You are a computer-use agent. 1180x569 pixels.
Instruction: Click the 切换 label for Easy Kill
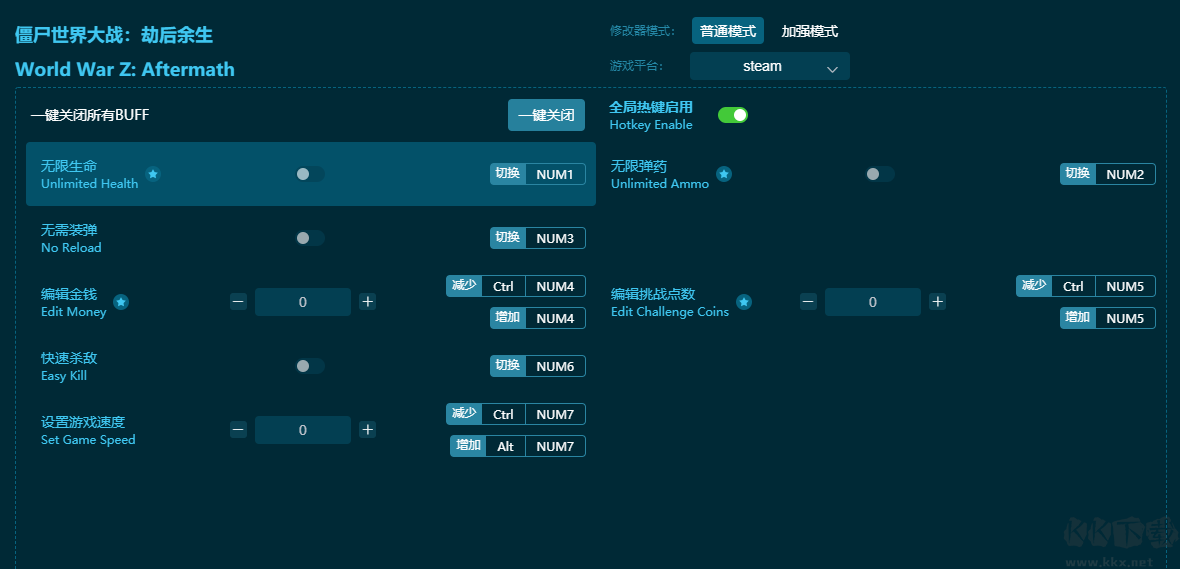click(x=508, y=366)
